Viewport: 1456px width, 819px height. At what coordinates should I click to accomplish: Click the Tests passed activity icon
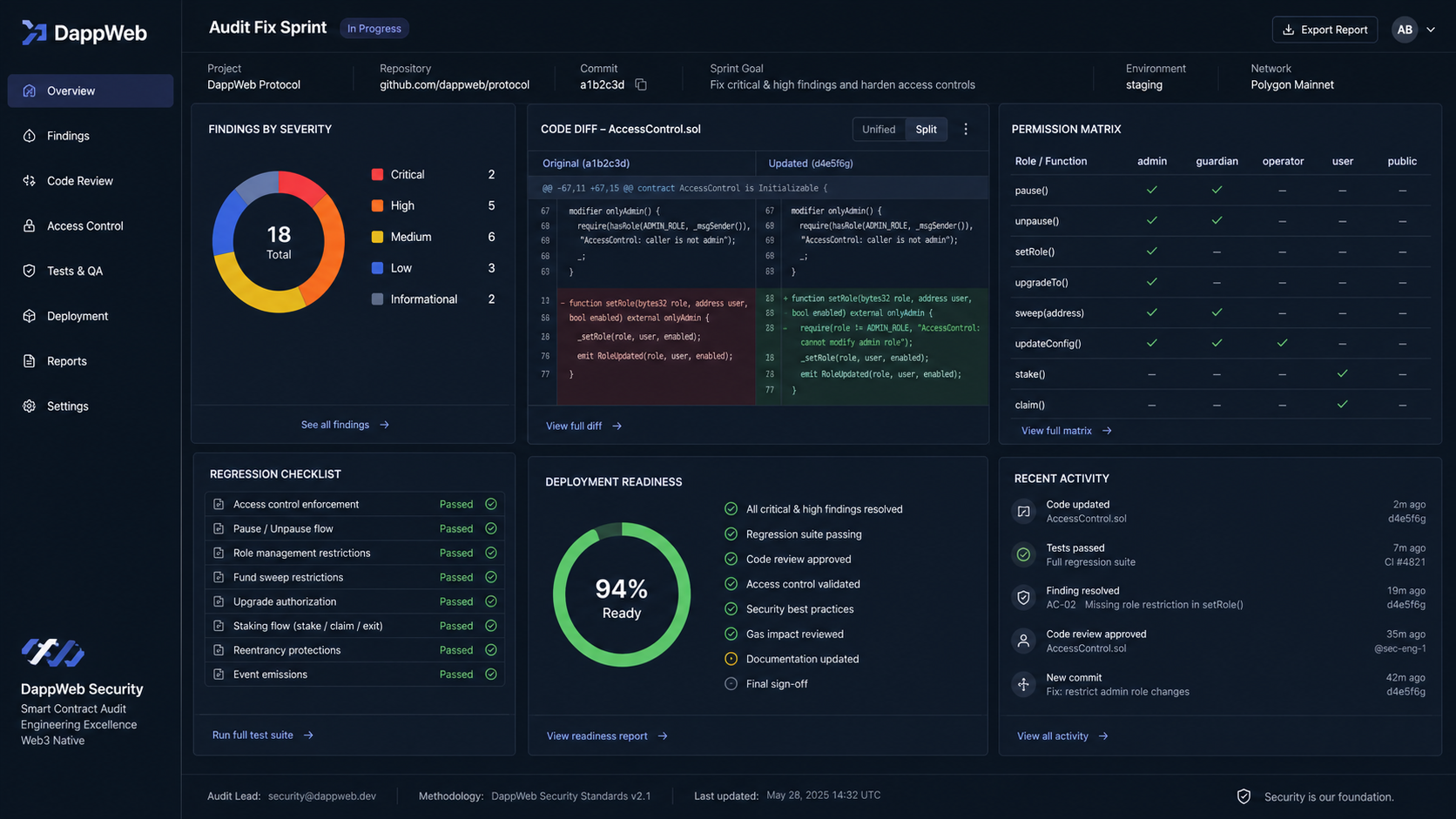click(x=1024, y=554)
